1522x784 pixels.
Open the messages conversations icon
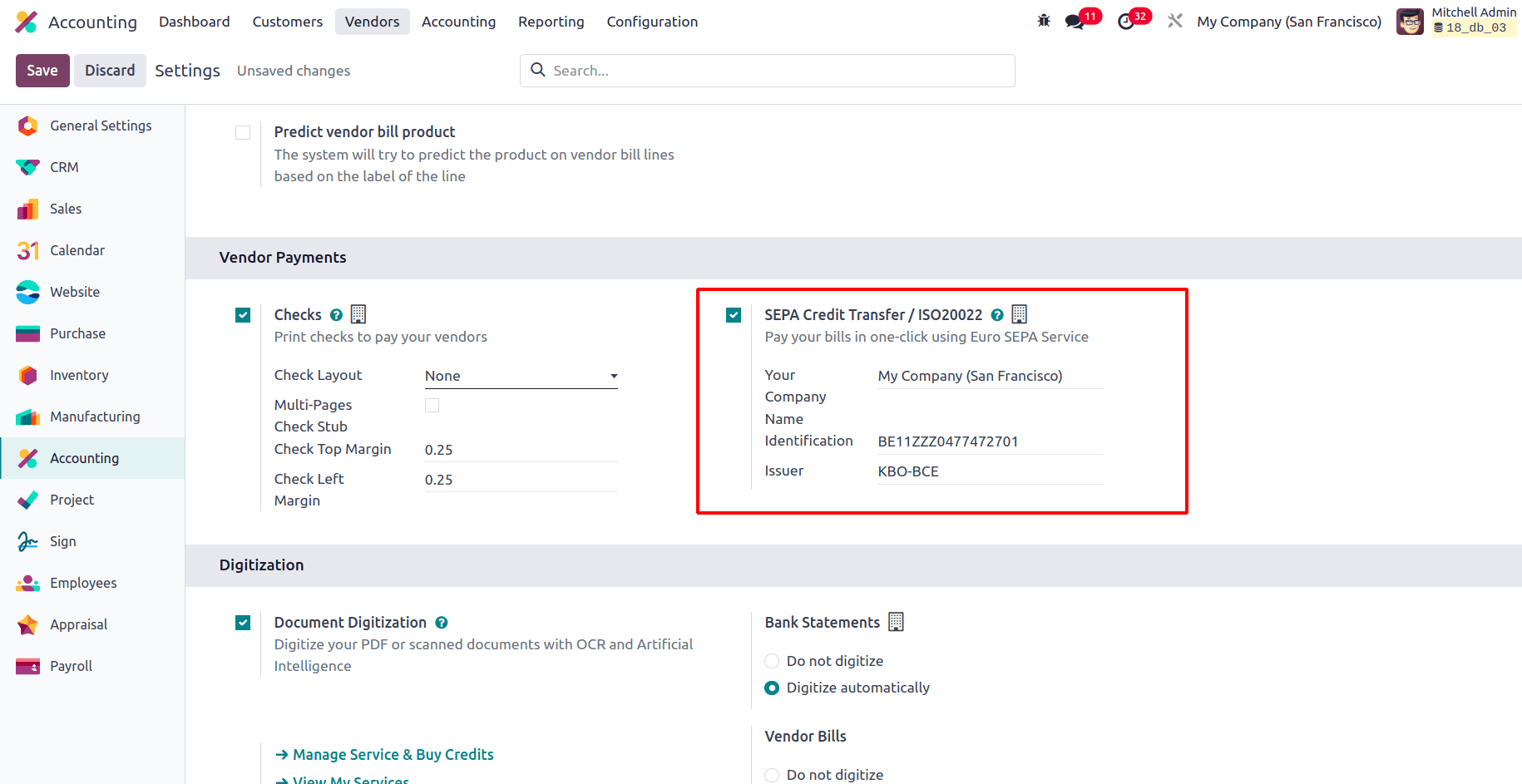pos(1075,22)
